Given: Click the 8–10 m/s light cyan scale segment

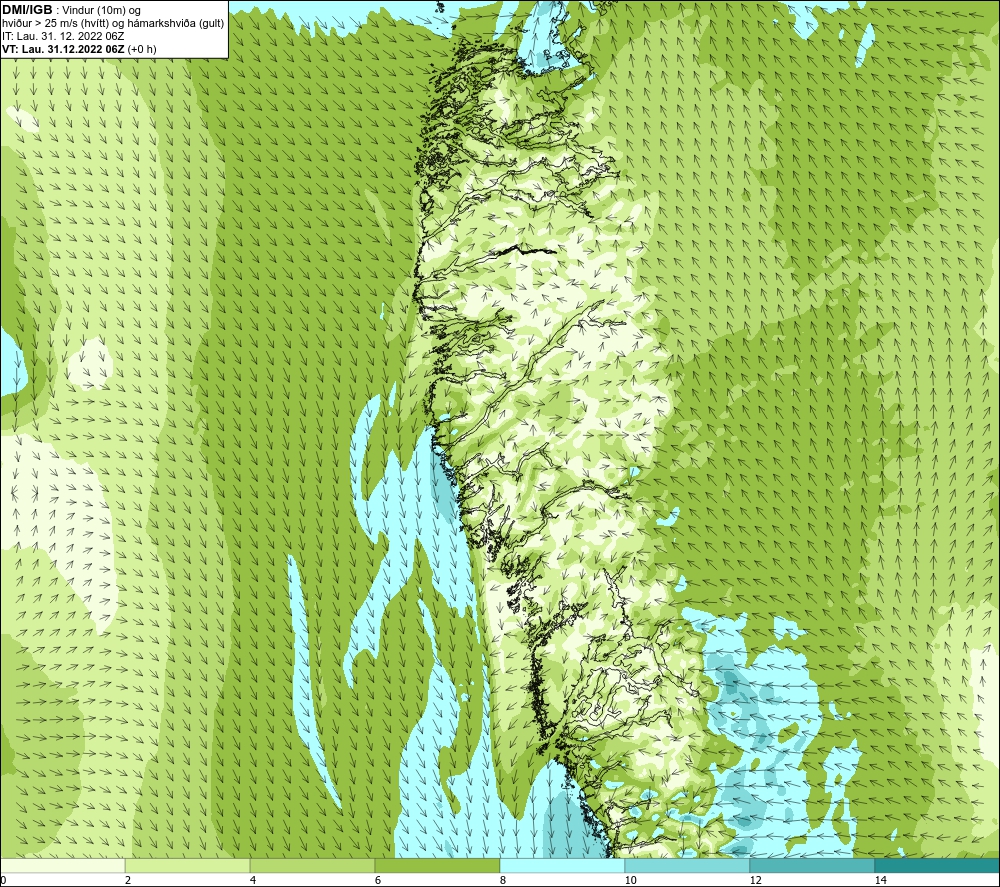Looking at the screenshot, I should pyautogui.click(x=562, y=865).
